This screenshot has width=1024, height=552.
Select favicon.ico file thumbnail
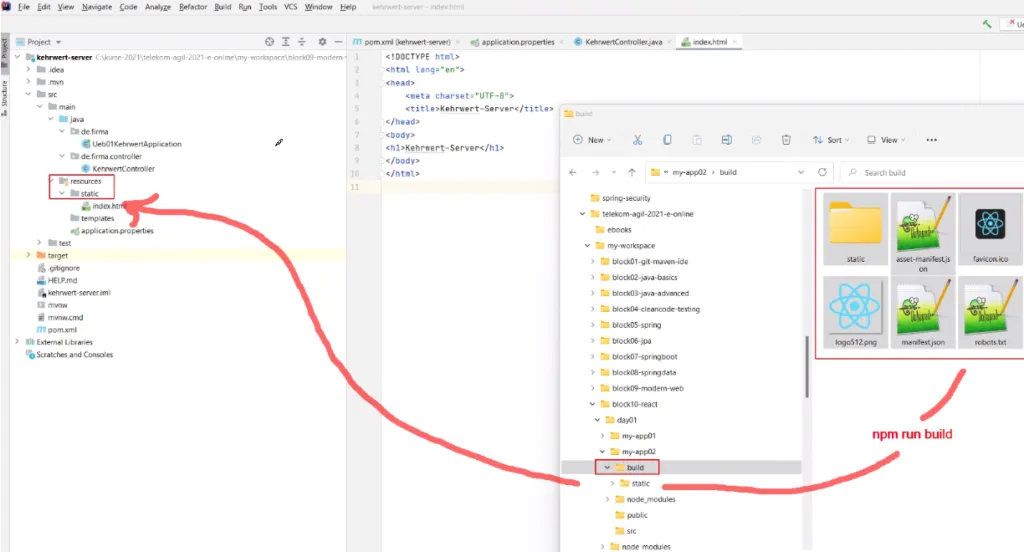(990, 229)
